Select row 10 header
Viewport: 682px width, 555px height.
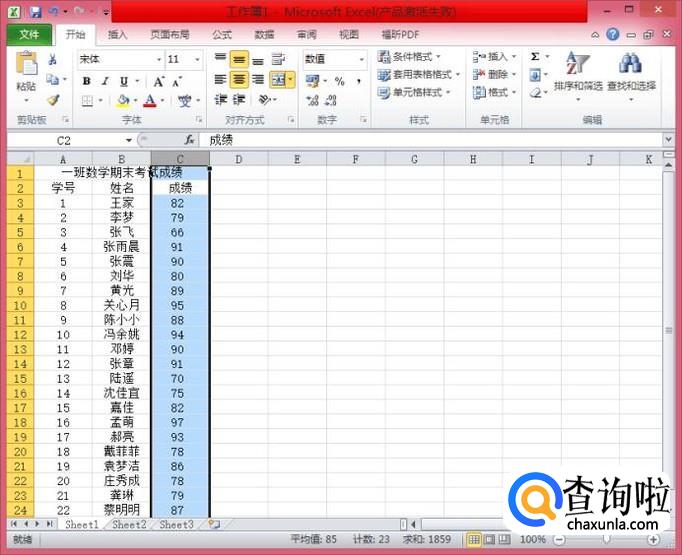pos(20,305)
